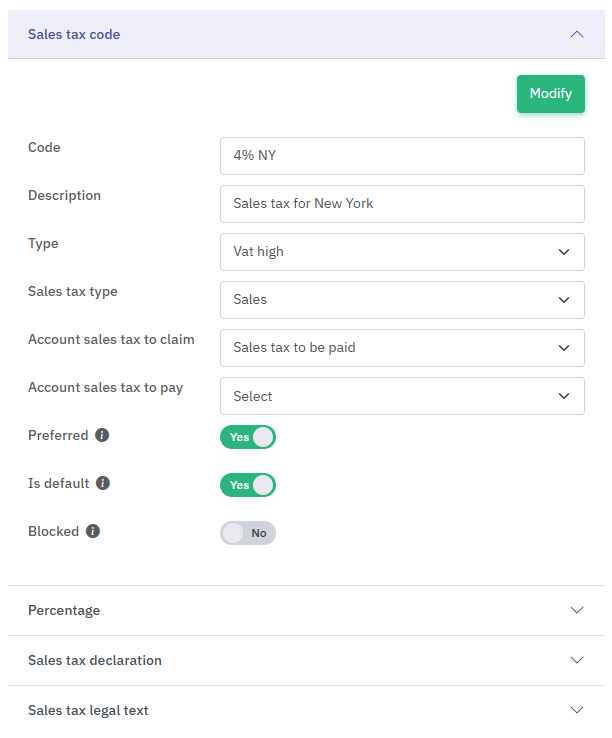Viewport: 612px width, 738px height.
Task: Collapse the Sales tax code section chevron
Action: click(x=576, y=34)
